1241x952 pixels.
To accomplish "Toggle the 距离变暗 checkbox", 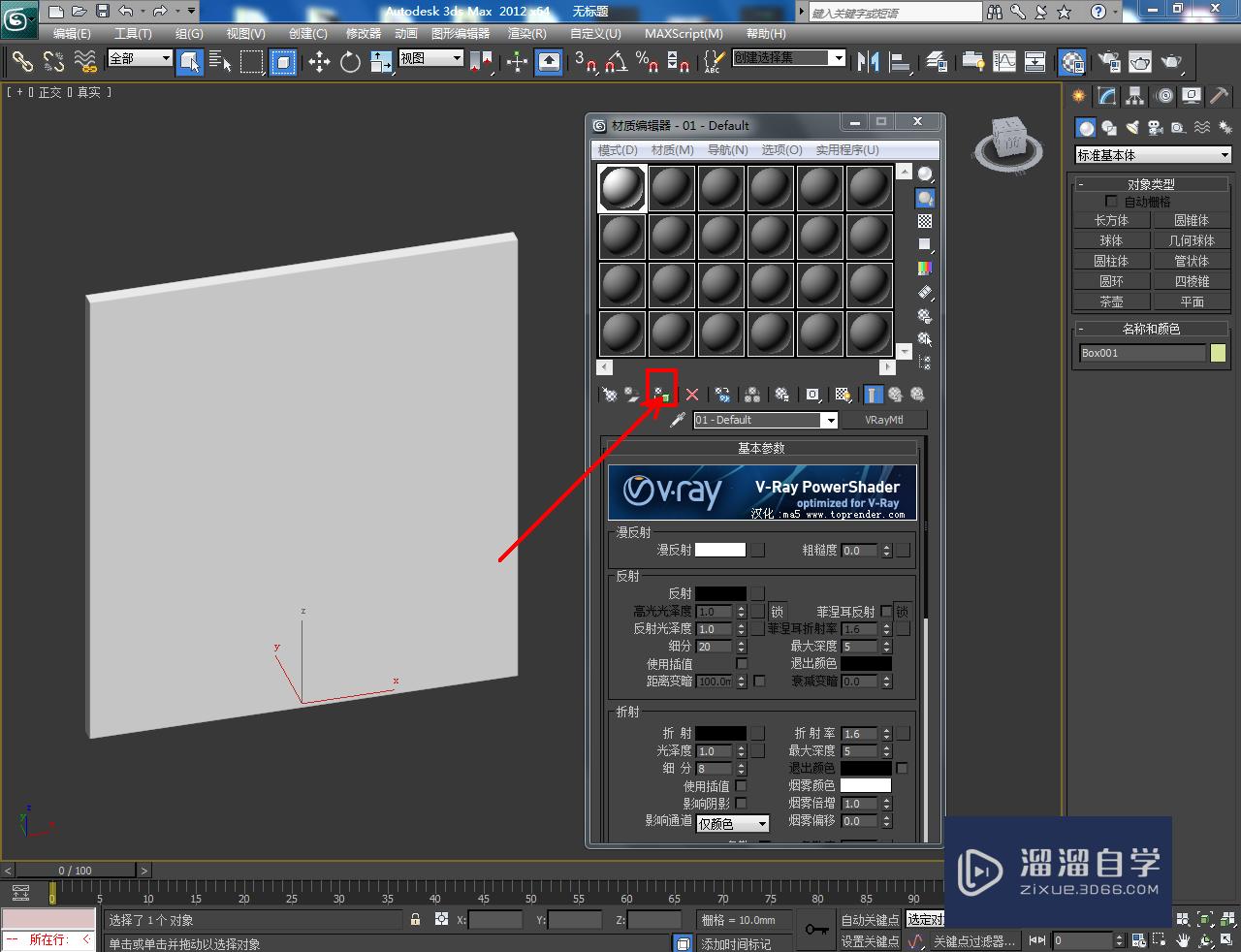I will pyautogui.click(x=759, y=682).
